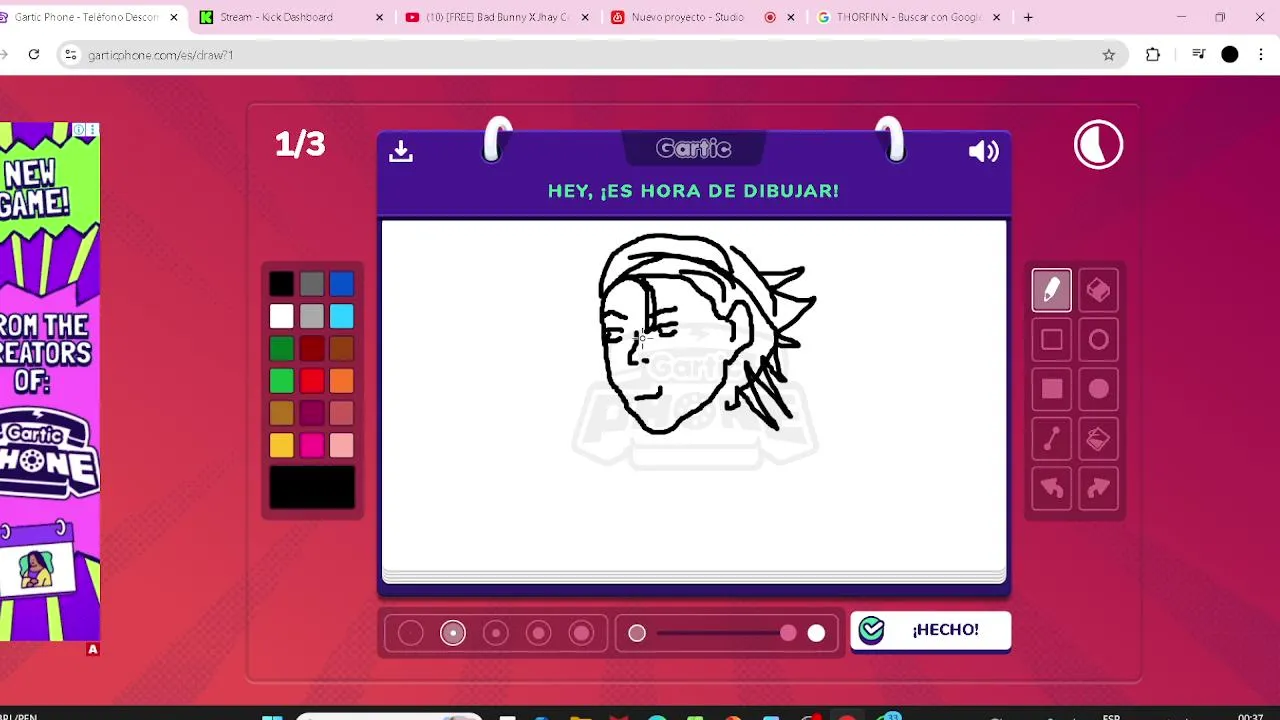The image size is (1280, 720).
Task: Mute game sound with speaker icon
Action: [983, 151]
